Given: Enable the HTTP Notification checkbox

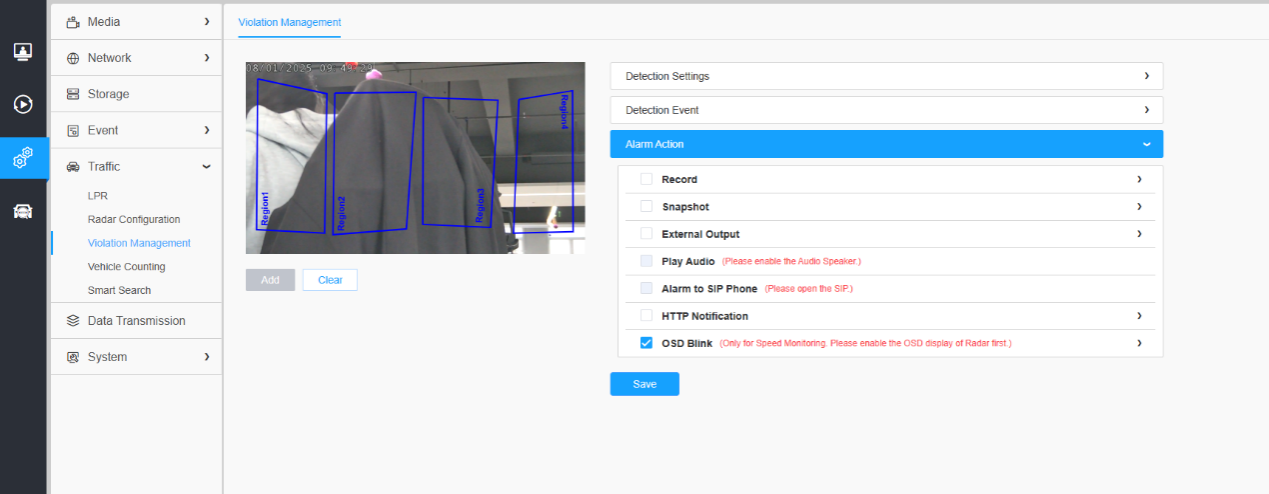Looking at the screenshot, I should click(646, 316).
